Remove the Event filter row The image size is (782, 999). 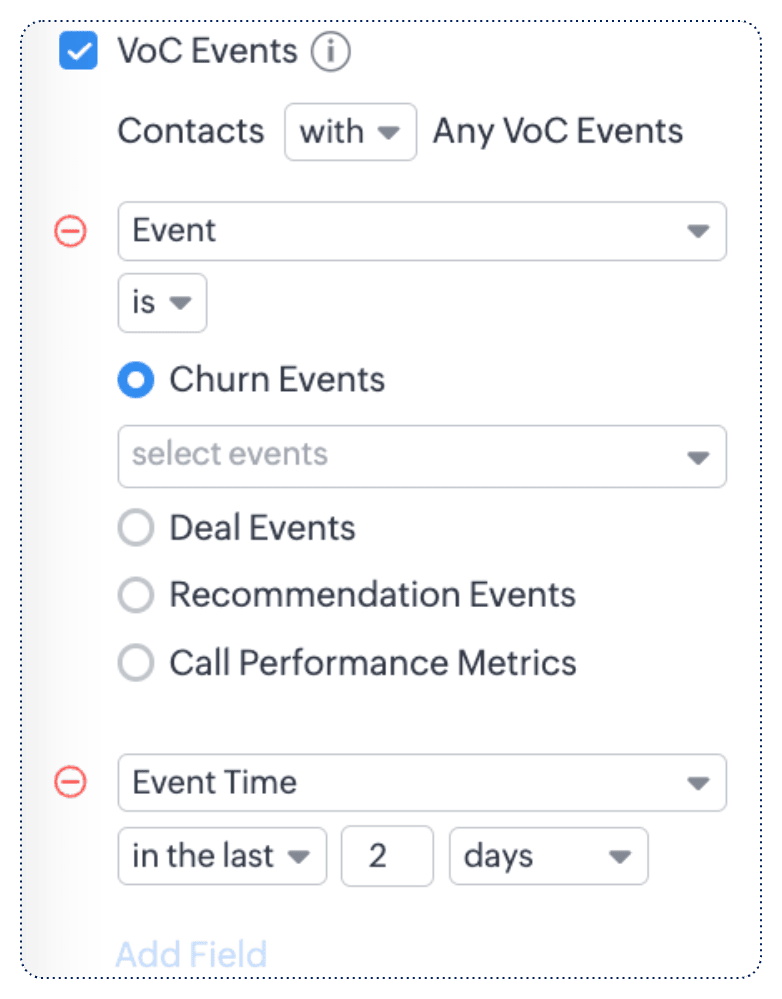70,232
